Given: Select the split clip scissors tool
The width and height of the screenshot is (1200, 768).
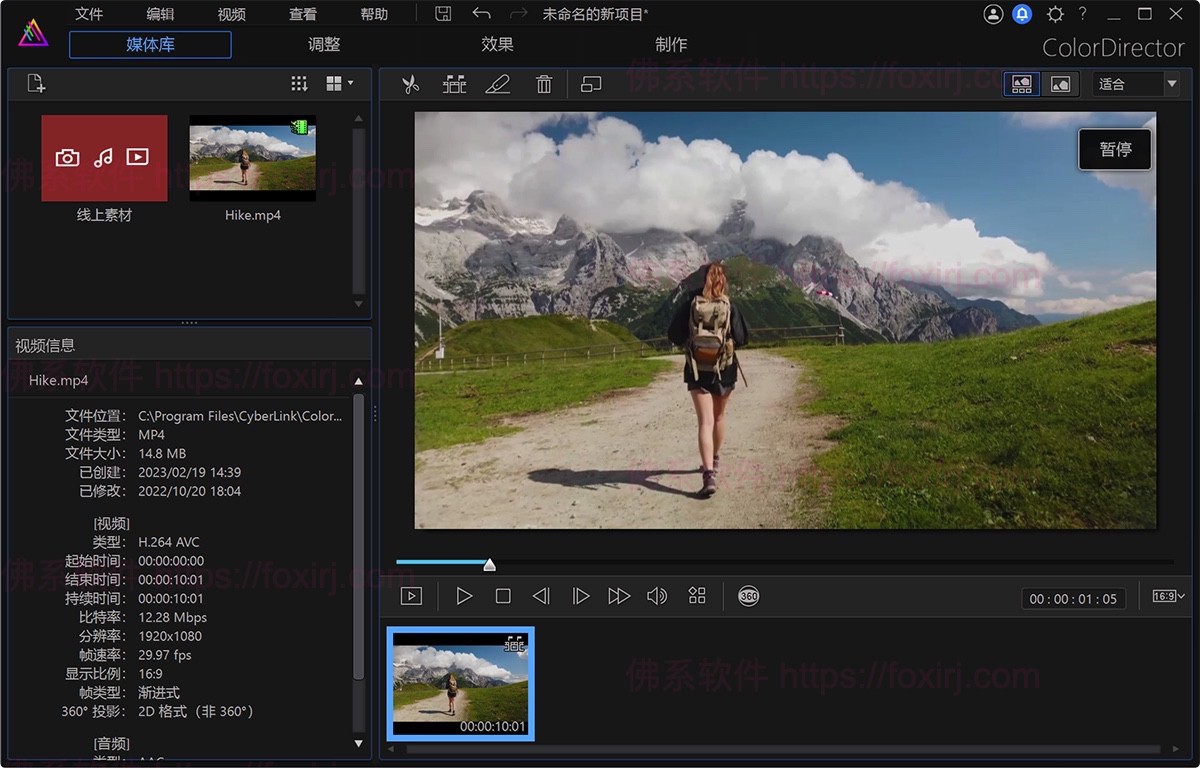Looking at the screenshot, I should tap(409, 84).
